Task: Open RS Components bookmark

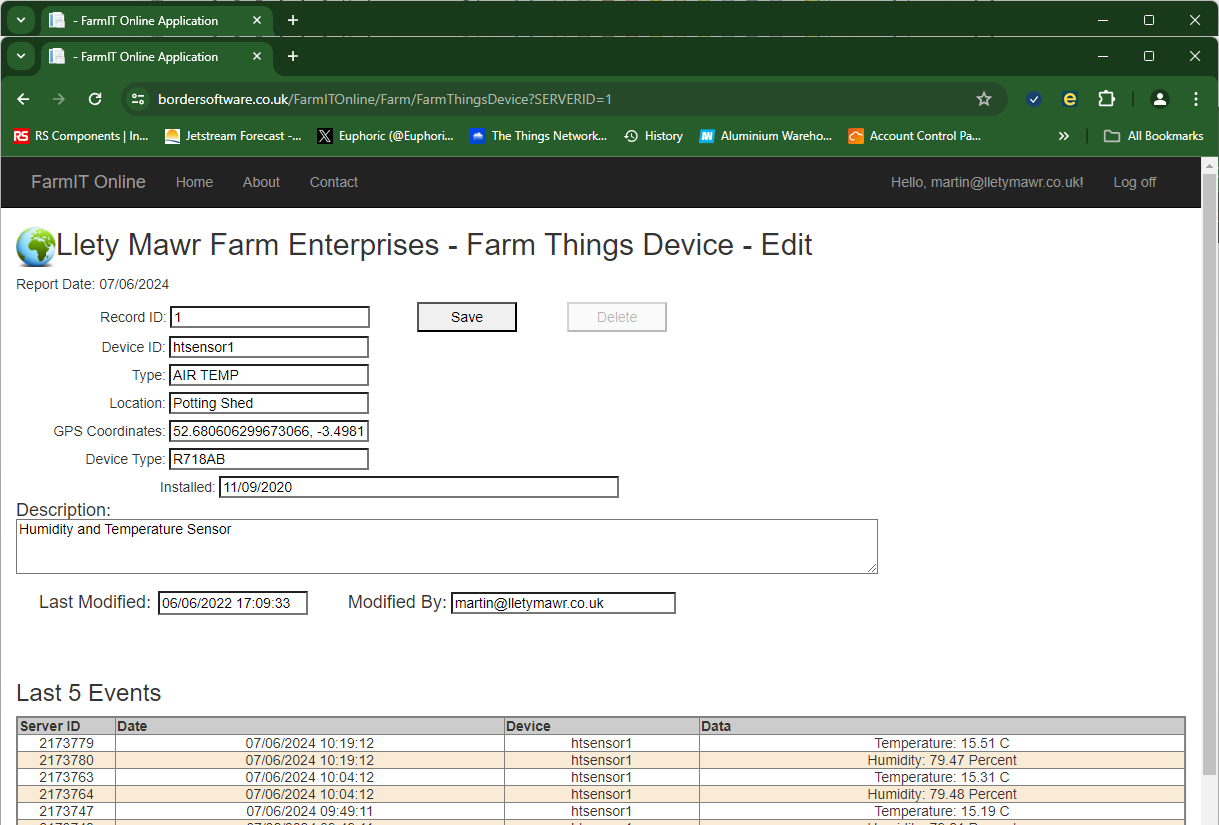Action: tap(81, 136)
